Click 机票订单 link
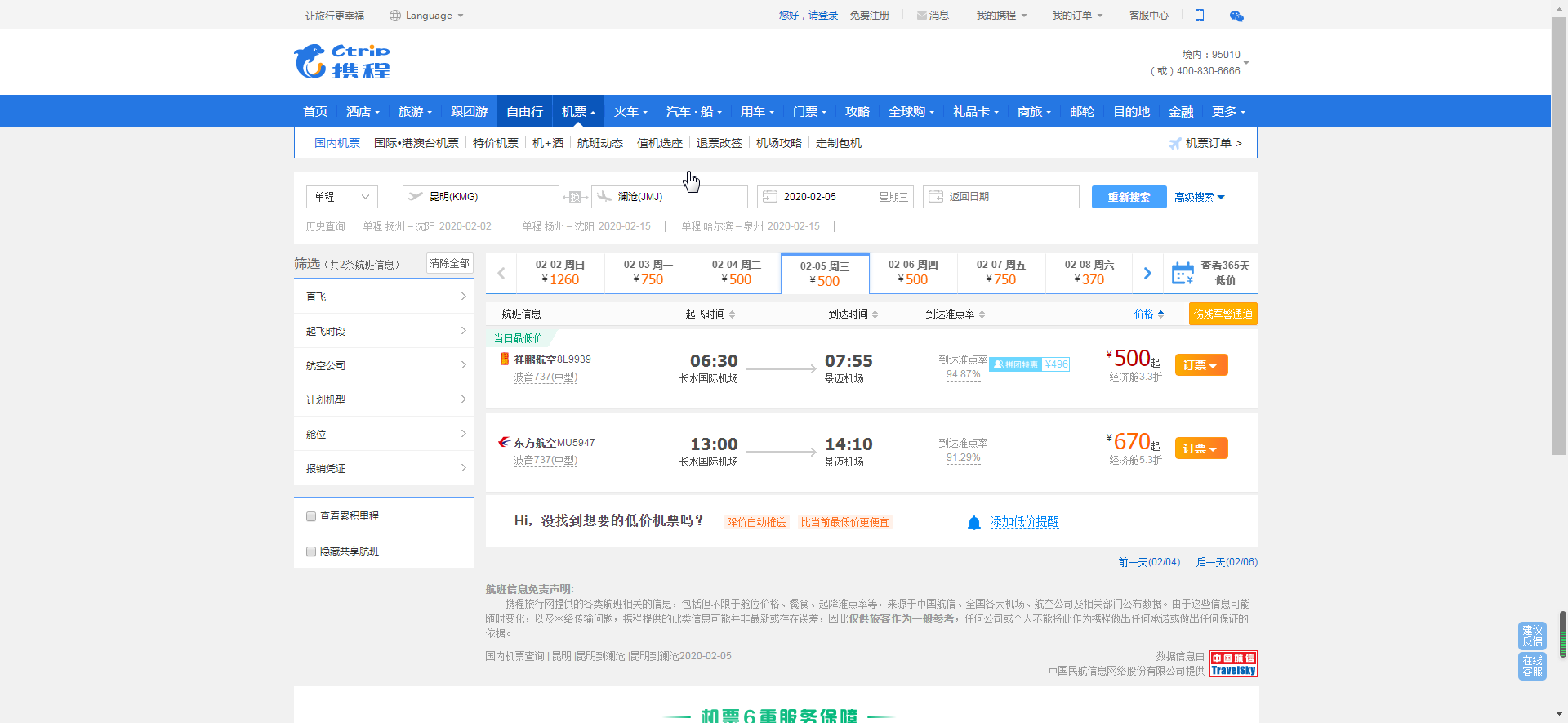The width and height of the screenshot is (1568, 723). (x=1214, y=143)
